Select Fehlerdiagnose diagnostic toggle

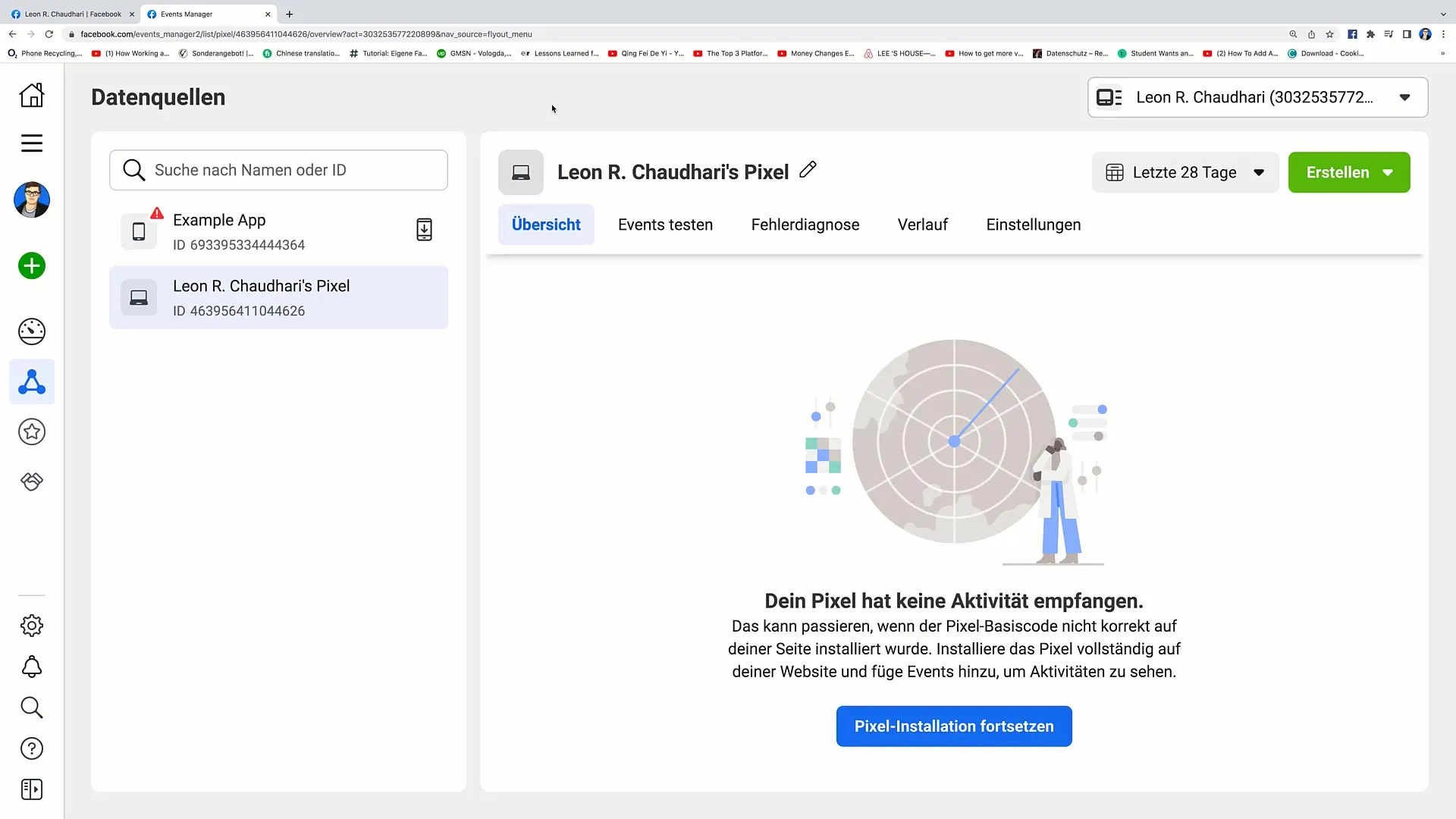click(805, 224)
